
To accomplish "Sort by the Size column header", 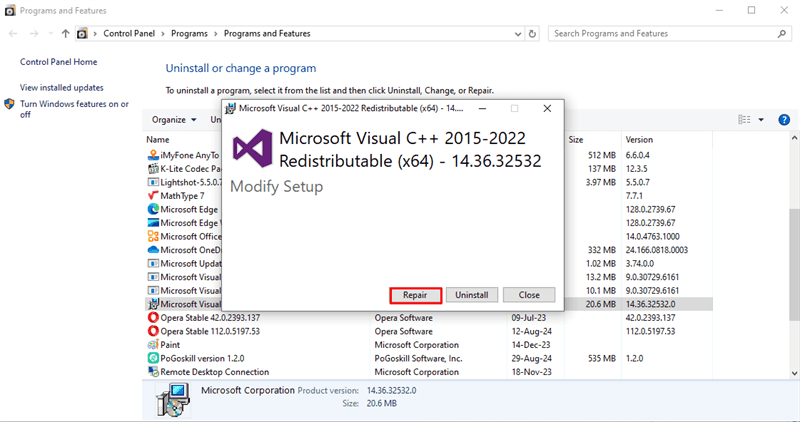I will [x=576, y=139].
